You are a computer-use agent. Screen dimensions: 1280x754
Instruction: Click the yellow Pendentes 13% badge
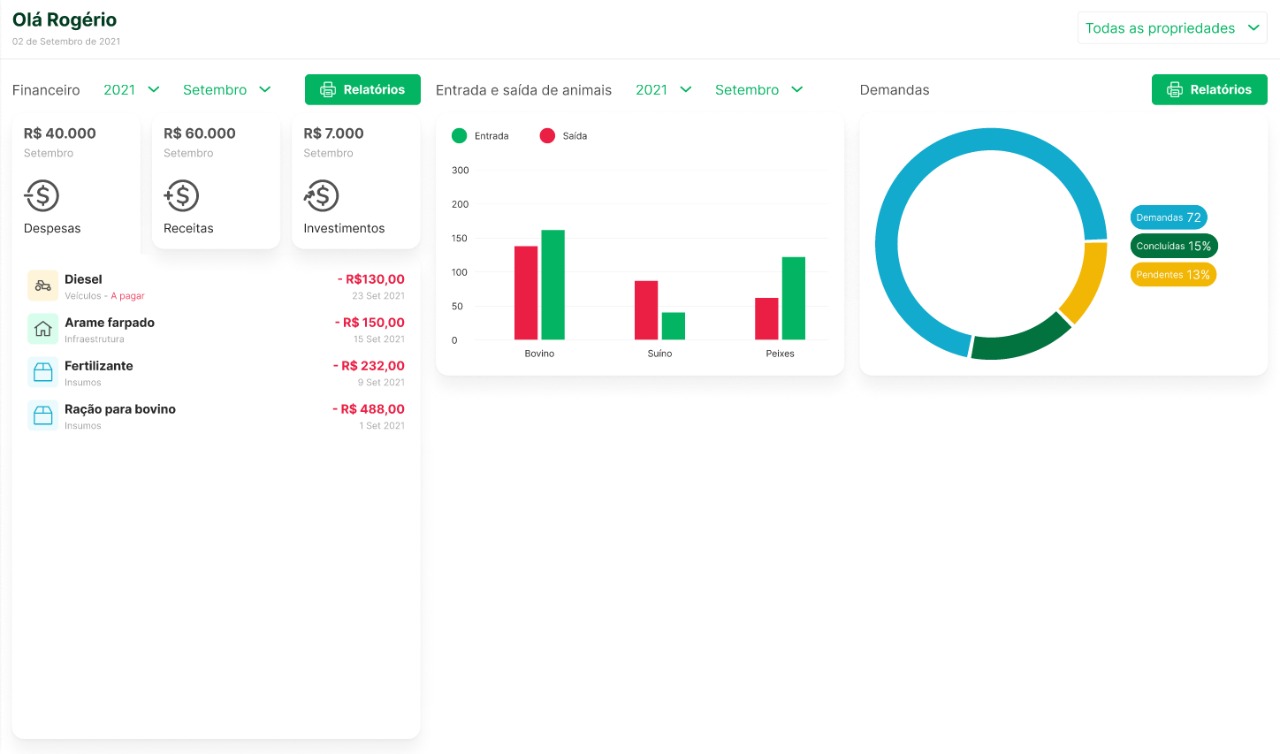[1173, 274]
